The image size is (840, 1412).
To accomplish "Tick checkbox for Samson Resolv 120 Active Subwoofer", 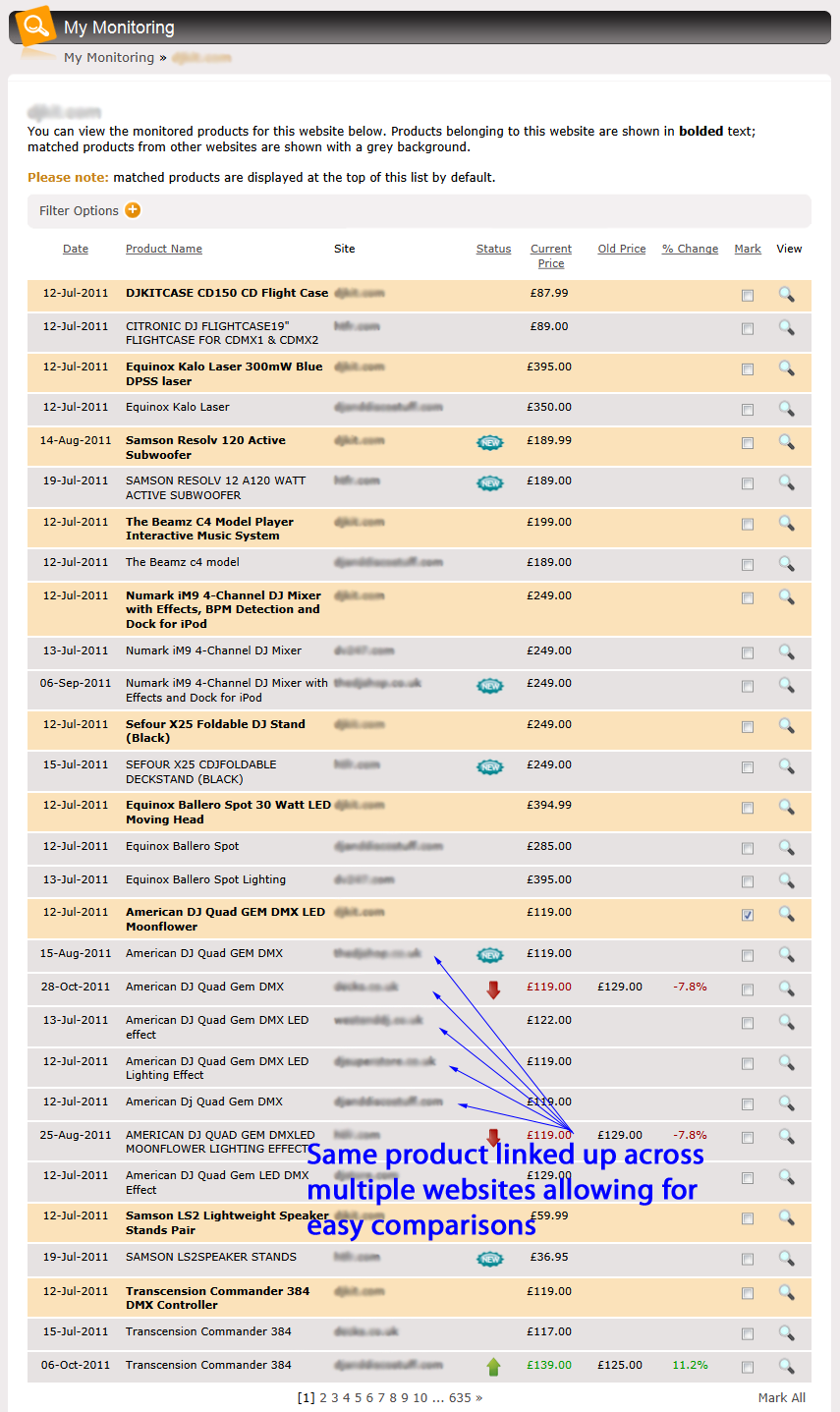I will [748, 443].
